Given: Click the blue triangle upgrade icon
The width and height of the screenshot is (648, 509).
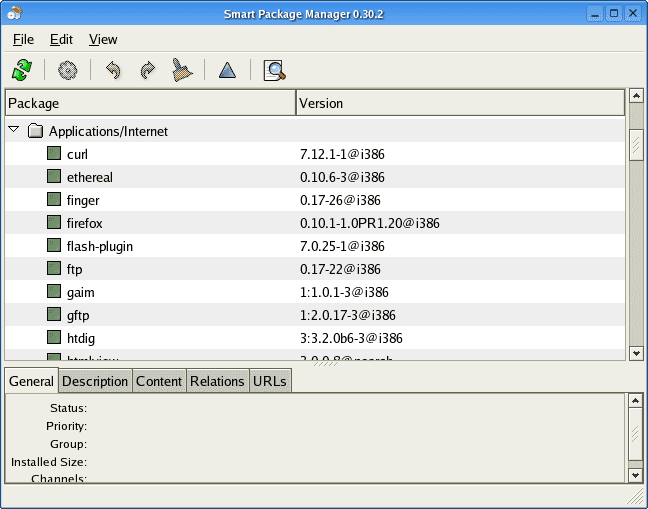Looking at the screenshot, I should (227, 70).
